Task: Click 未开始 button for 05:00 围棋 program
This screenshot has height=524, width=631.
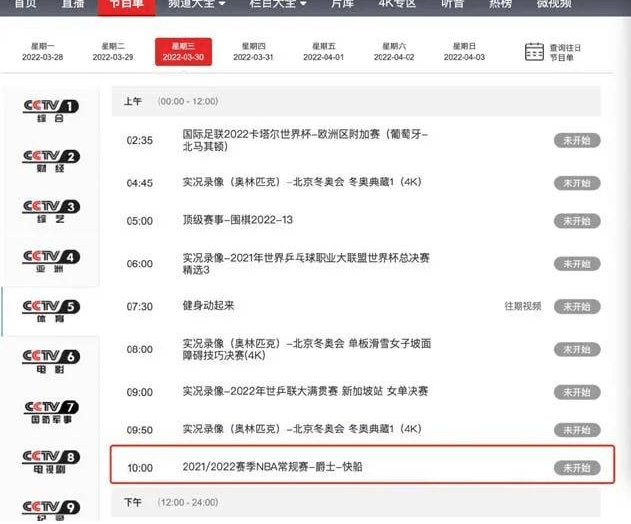Action: [x=577, y=221]
